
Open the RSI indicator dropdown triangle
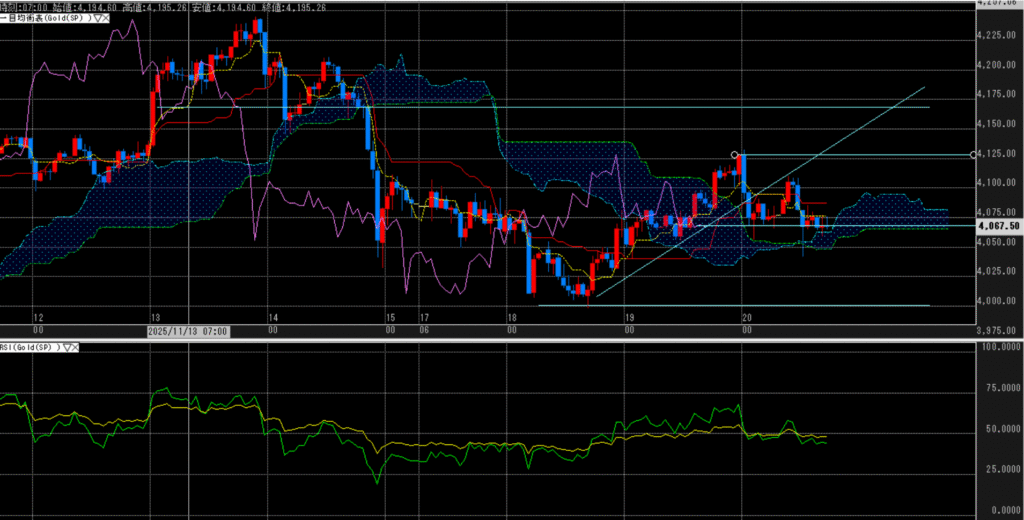pos(66,346)
